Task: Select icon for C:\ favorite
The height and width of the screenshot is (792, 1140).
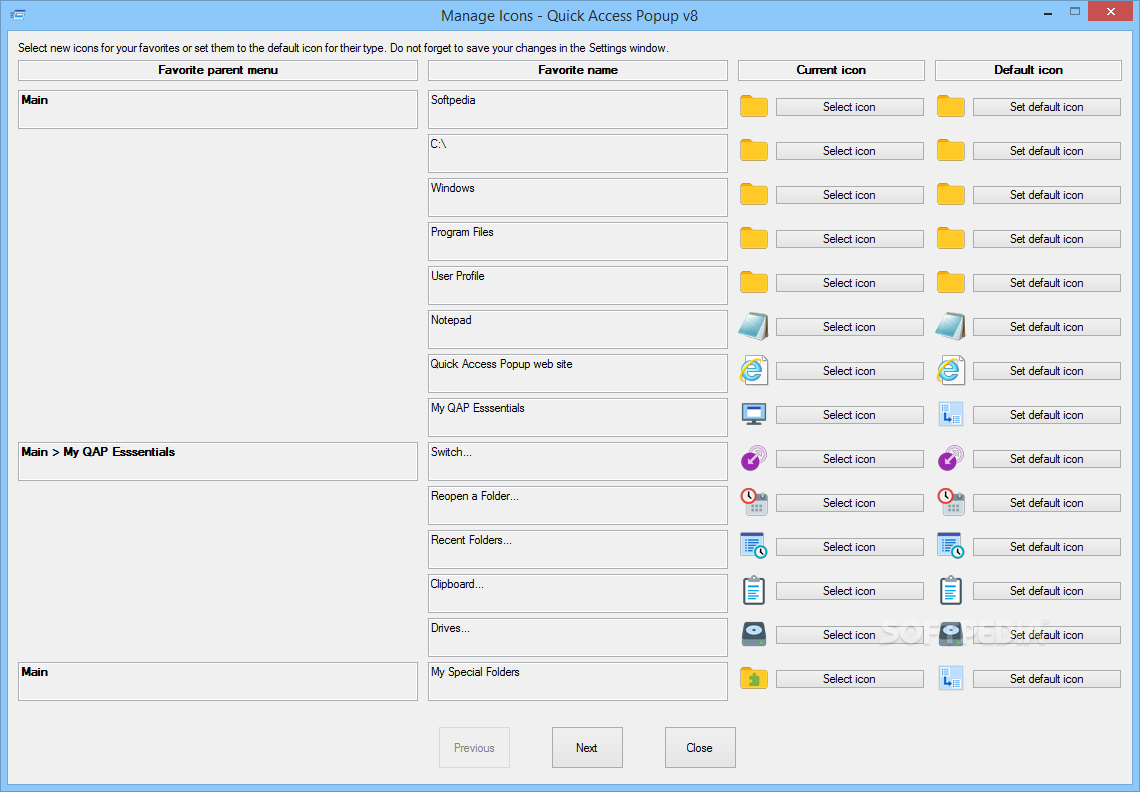Action: pyautogui.click(x=849, y=151)
